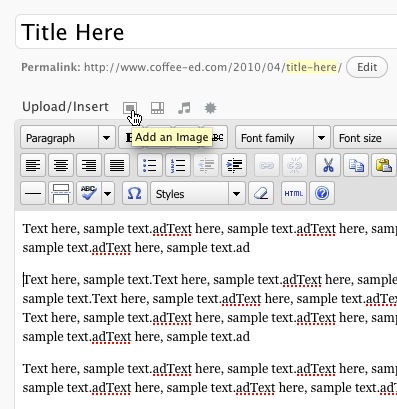Insert a bulleted list

pyautogui.click(x=150, y=165)
